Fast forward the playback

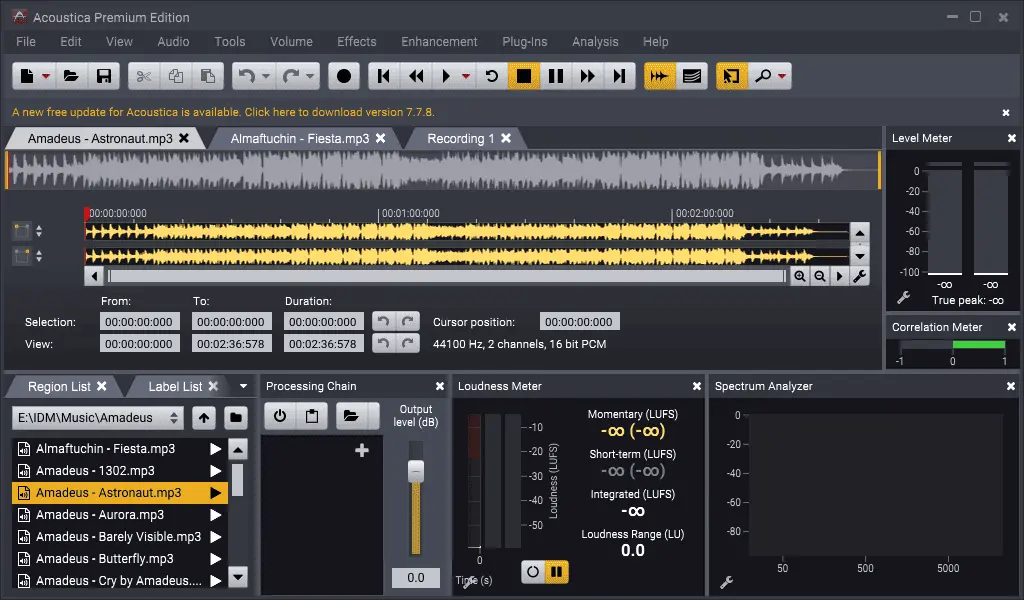tap(588, 76)
